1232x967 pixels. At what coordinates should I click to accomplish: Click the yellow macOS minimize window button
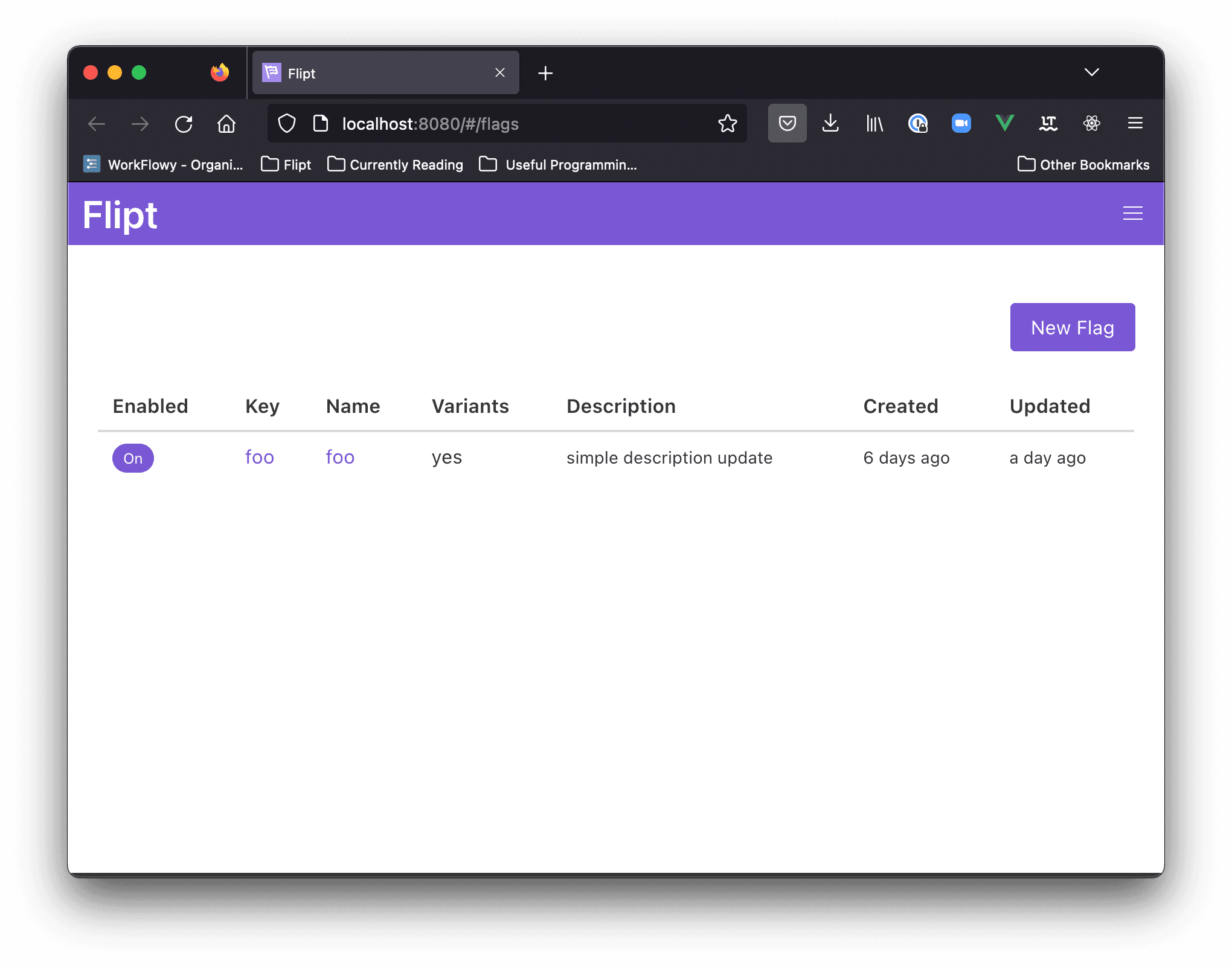(x=115, y=72)
